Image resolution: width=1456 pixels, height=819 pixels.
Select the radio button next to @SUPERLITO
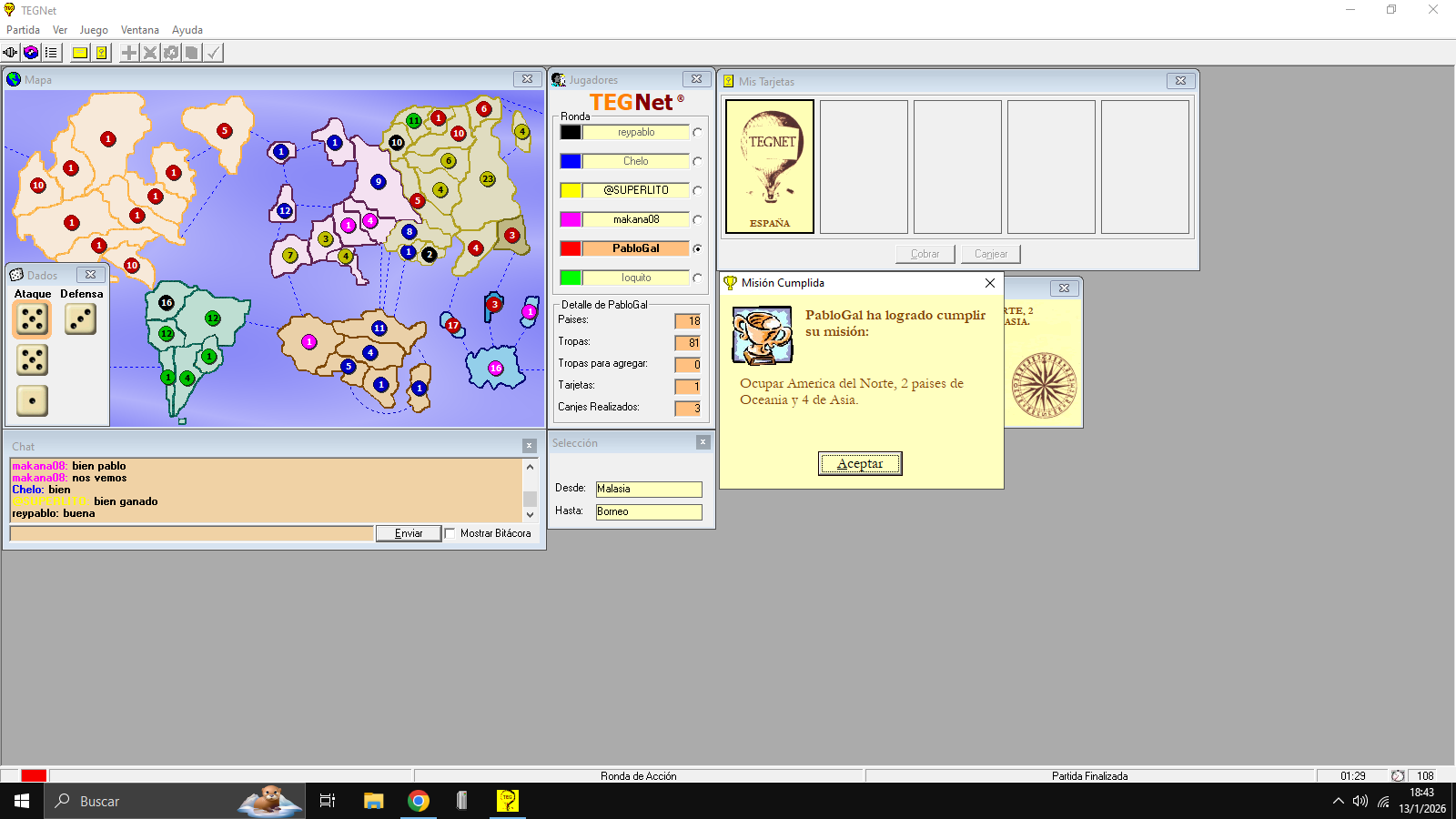697,190
